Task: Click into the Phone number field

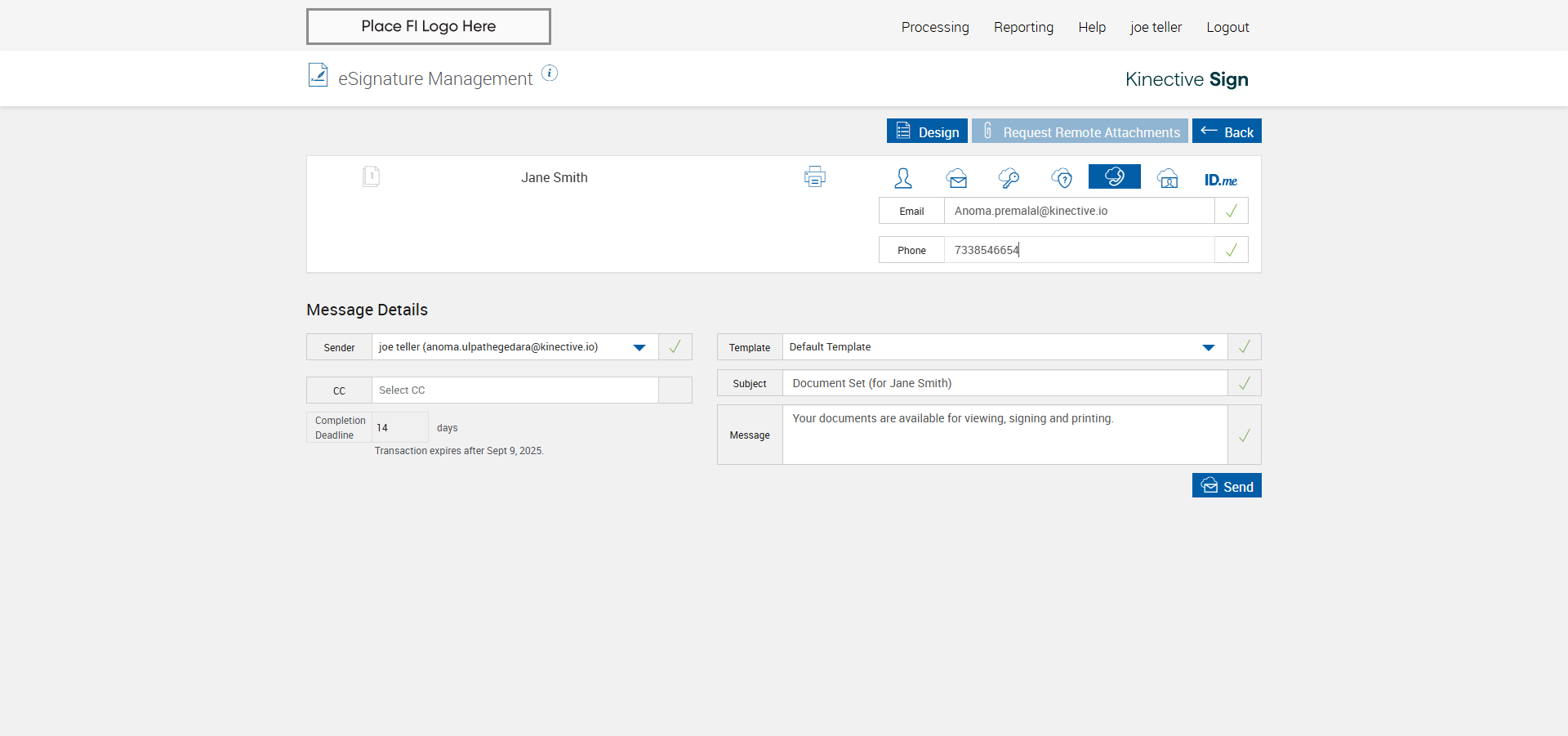Action: pos(1078,250)
